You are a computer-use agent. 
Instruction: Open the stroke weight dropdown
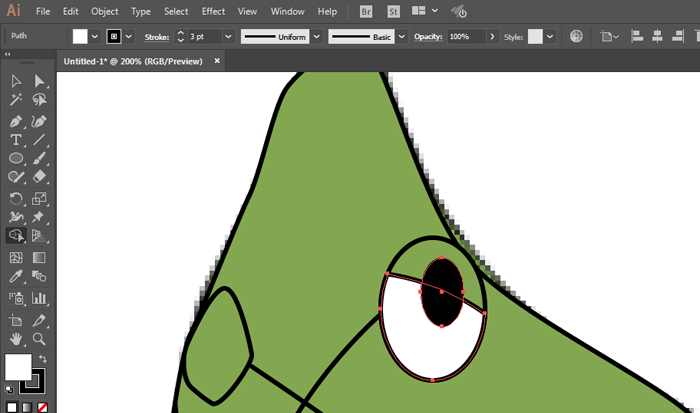[228, 36]
